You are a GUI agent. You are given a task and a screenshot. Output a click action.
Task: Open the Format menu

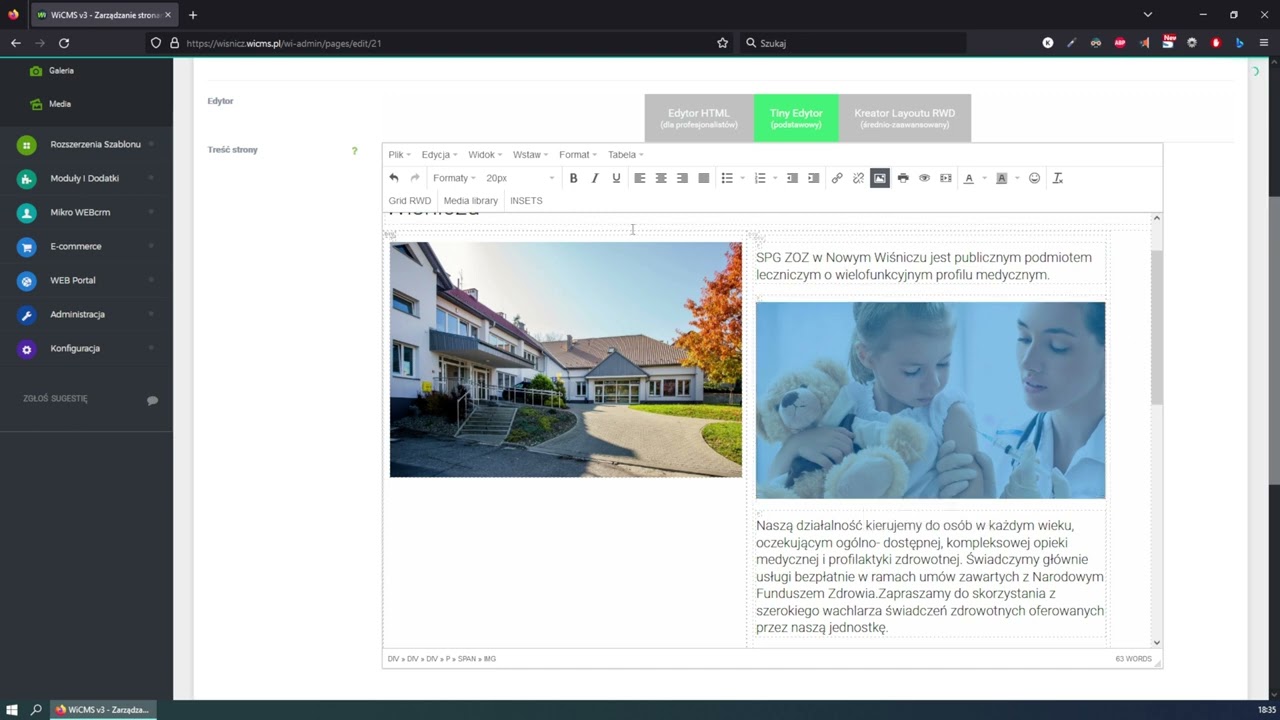(577, 155)
